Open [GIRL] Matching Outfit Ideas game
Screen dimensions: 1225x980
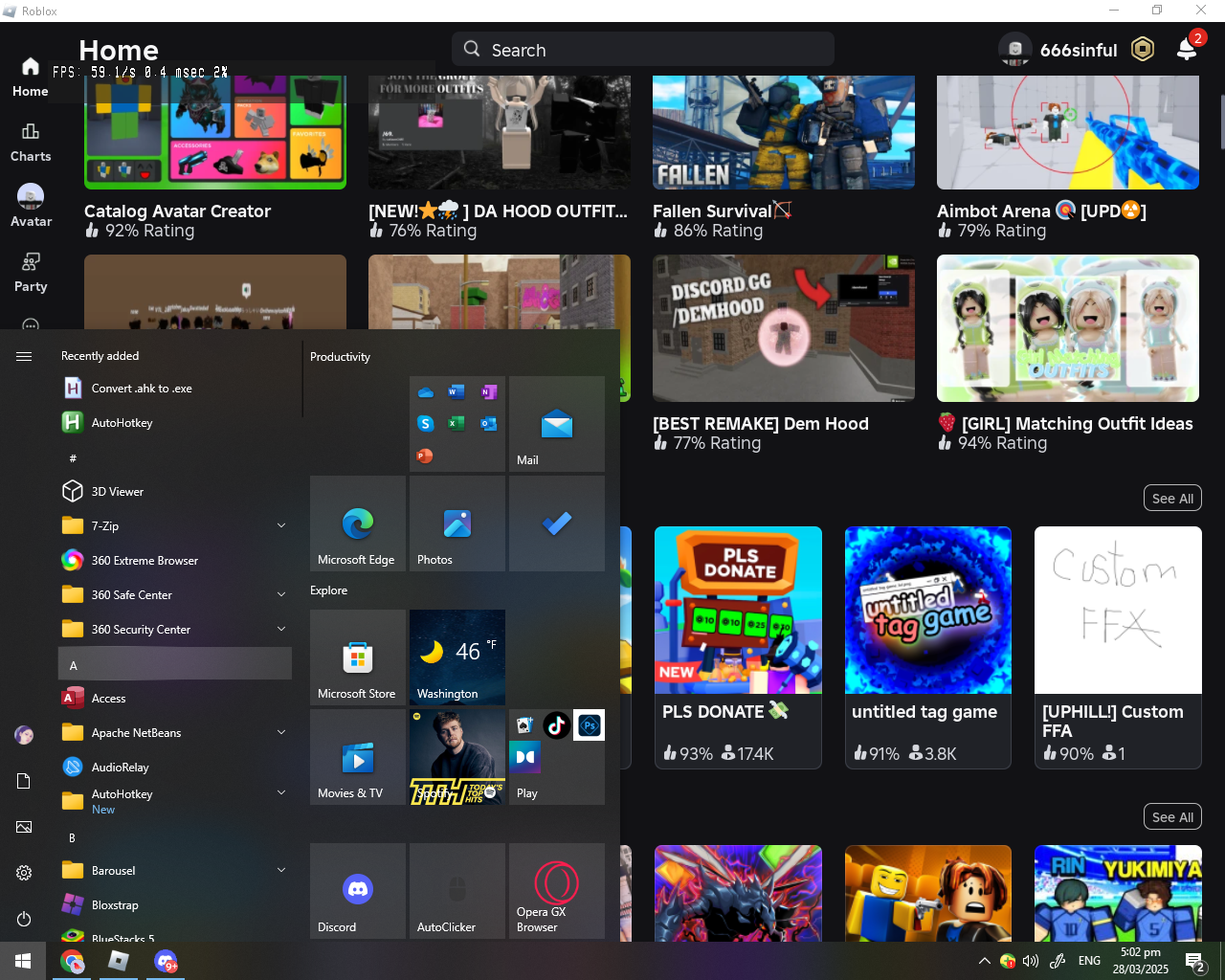(1068, 353)
